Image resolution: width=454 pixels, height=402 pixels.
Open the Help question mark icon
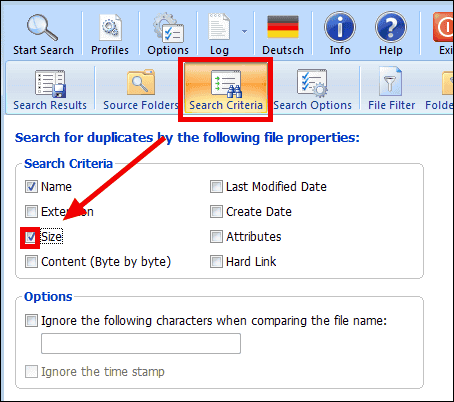click(x=391, y=27)
